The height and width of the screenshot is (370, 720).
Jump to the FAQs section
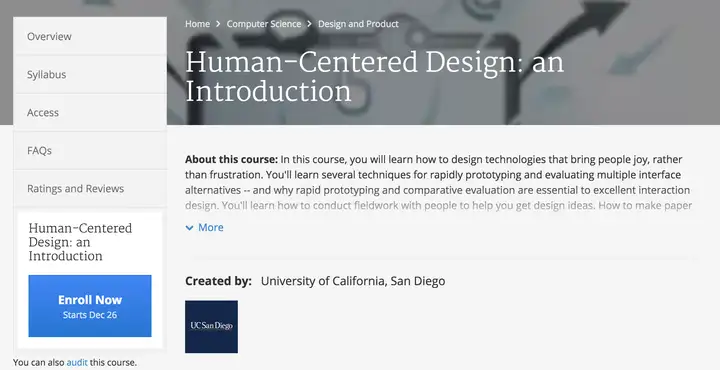pyautogui.click(x=90, y=151)
